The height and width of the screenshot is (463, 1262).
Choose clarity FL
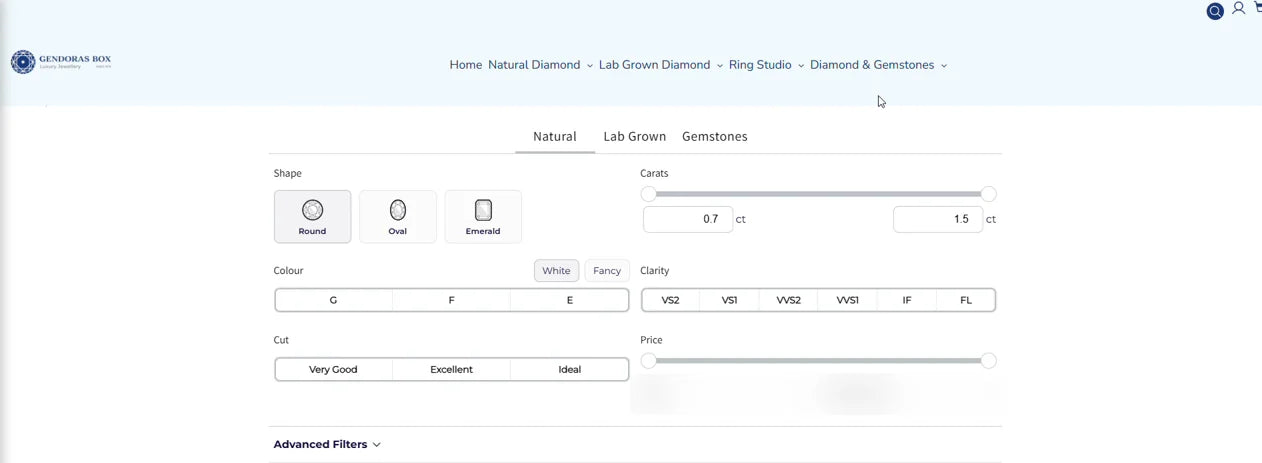(966, 300)
